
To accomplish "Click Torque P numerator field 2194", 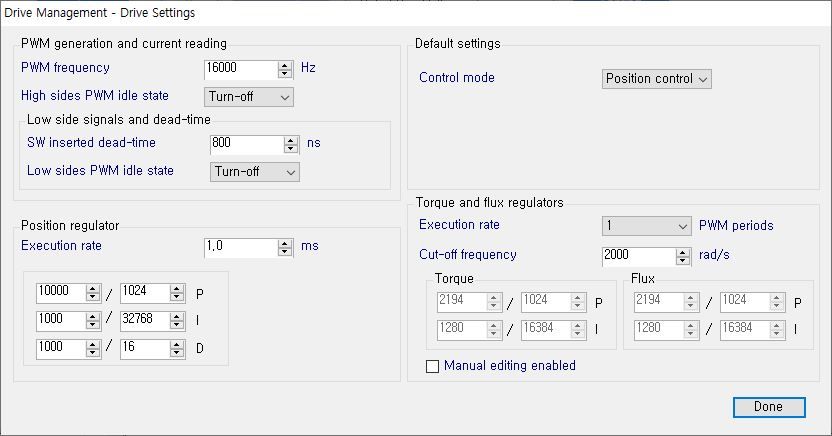I will click(462, 301).
